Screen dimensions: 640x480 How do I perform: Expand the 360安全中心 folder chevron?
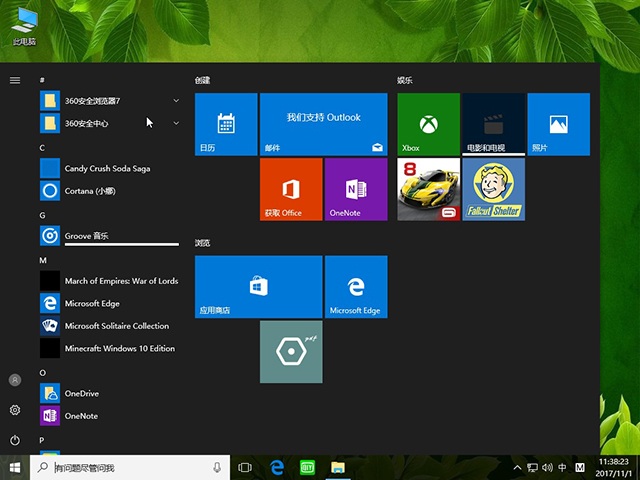pyautogui.click(x=176, y=123)
